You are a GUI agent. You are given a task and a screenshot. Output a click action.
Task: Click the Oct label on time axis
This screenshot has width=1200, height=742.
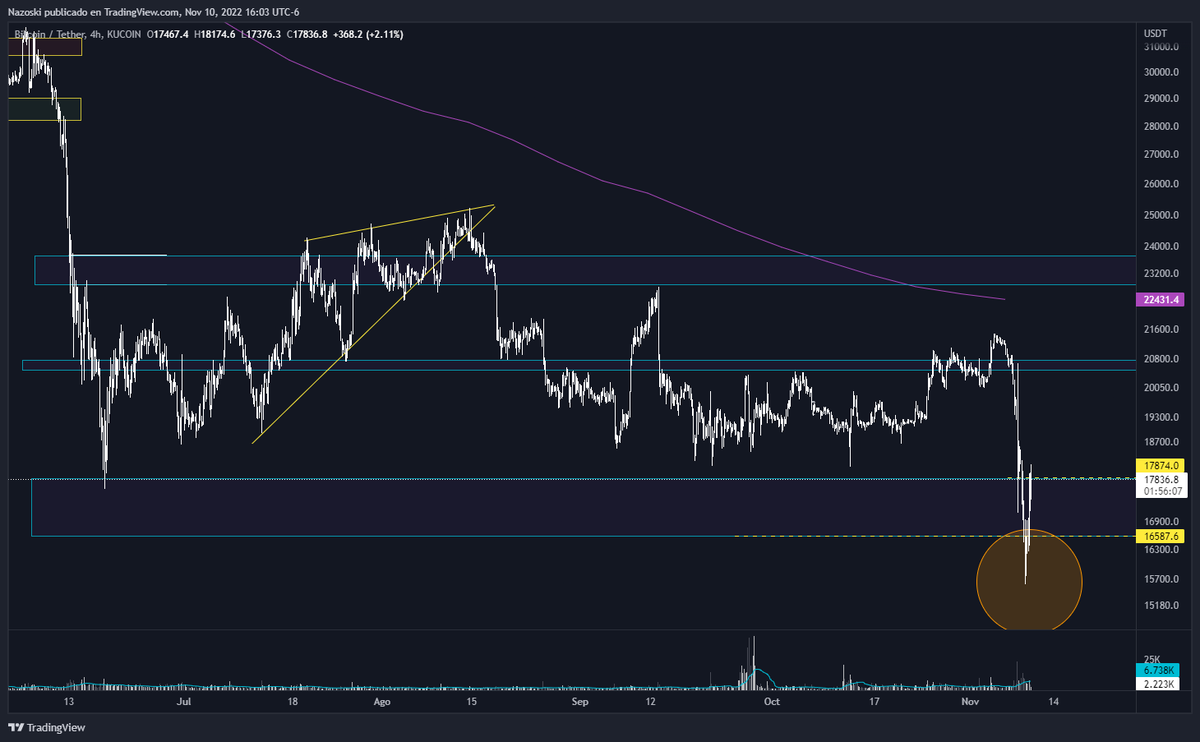click(x=770, y=702)
